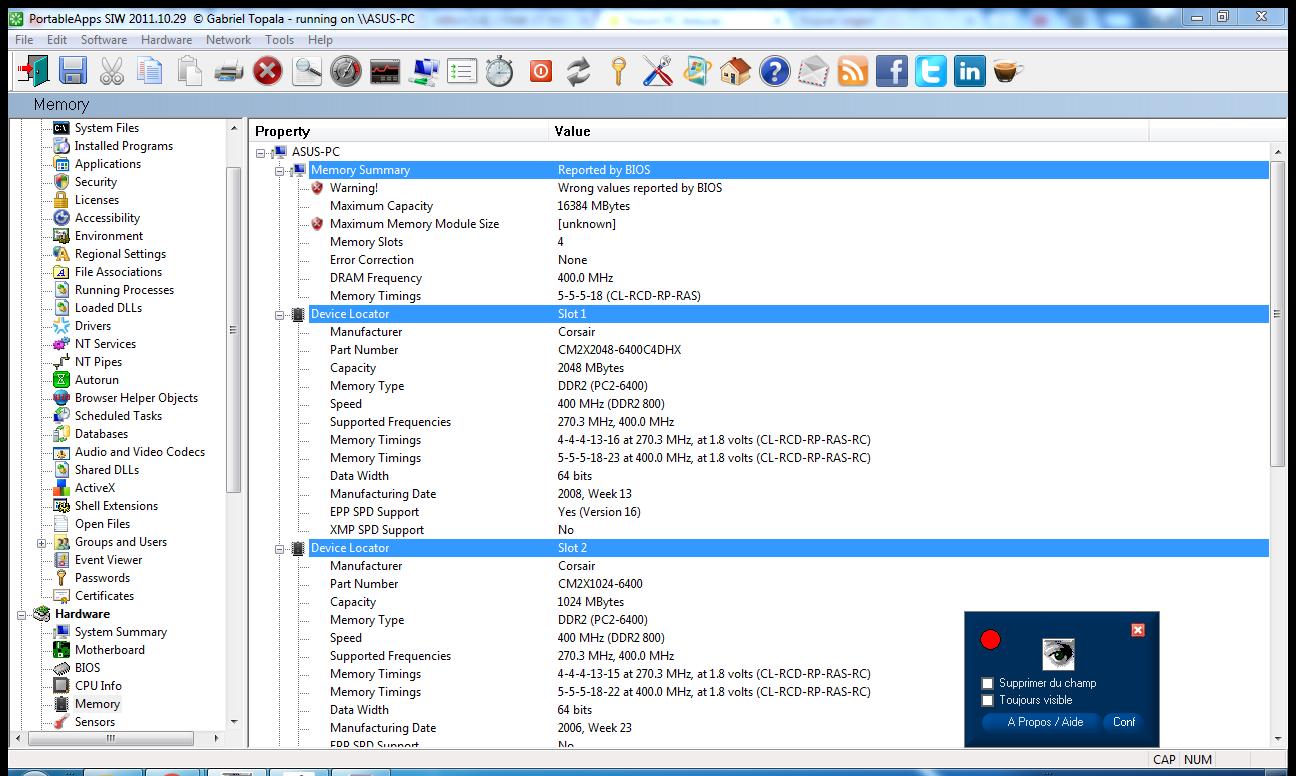Click the red X stop icon
The image size is (1296, 776).
[x=267, y=71]
